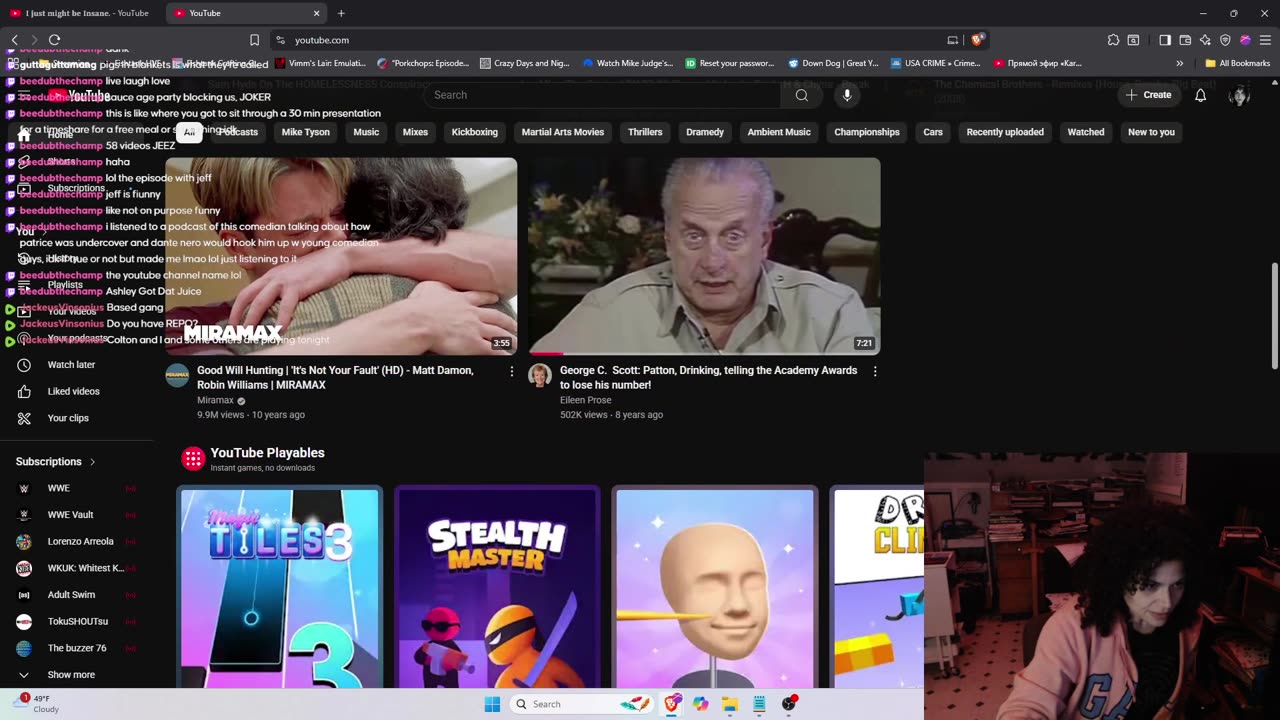Viewport: 1280px width, 720px height.
Task: Open the new tab plus button
Action: (341, 13)
